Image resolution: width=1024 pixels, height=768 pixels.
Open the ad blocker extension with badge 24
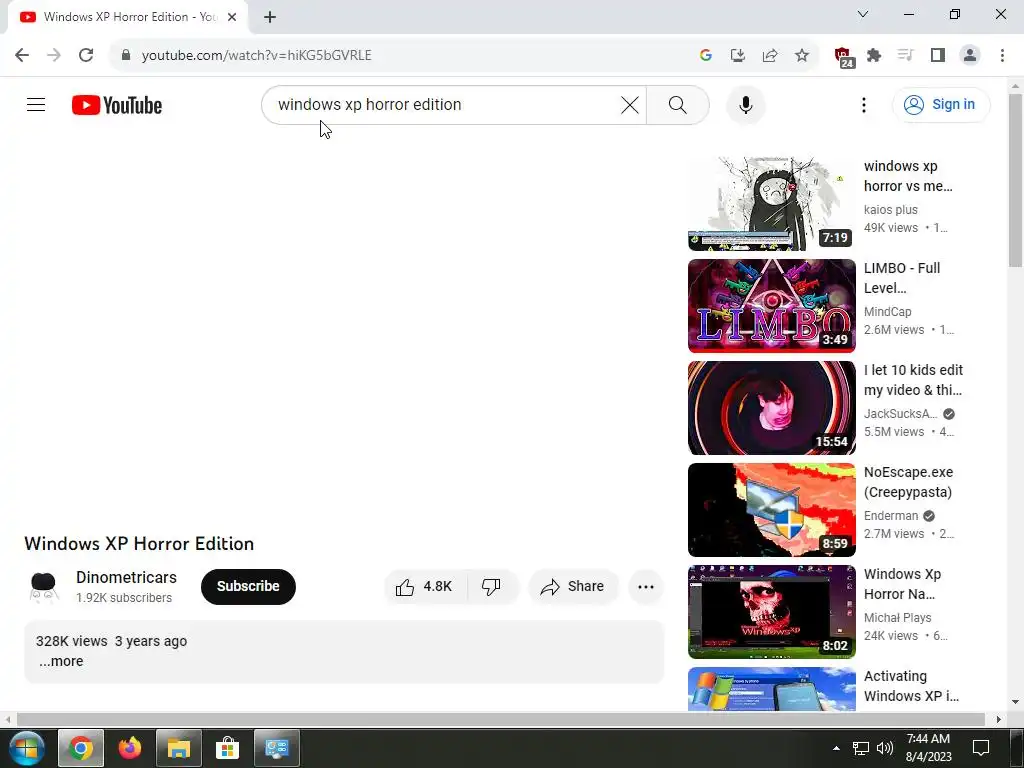click(843, 57)
